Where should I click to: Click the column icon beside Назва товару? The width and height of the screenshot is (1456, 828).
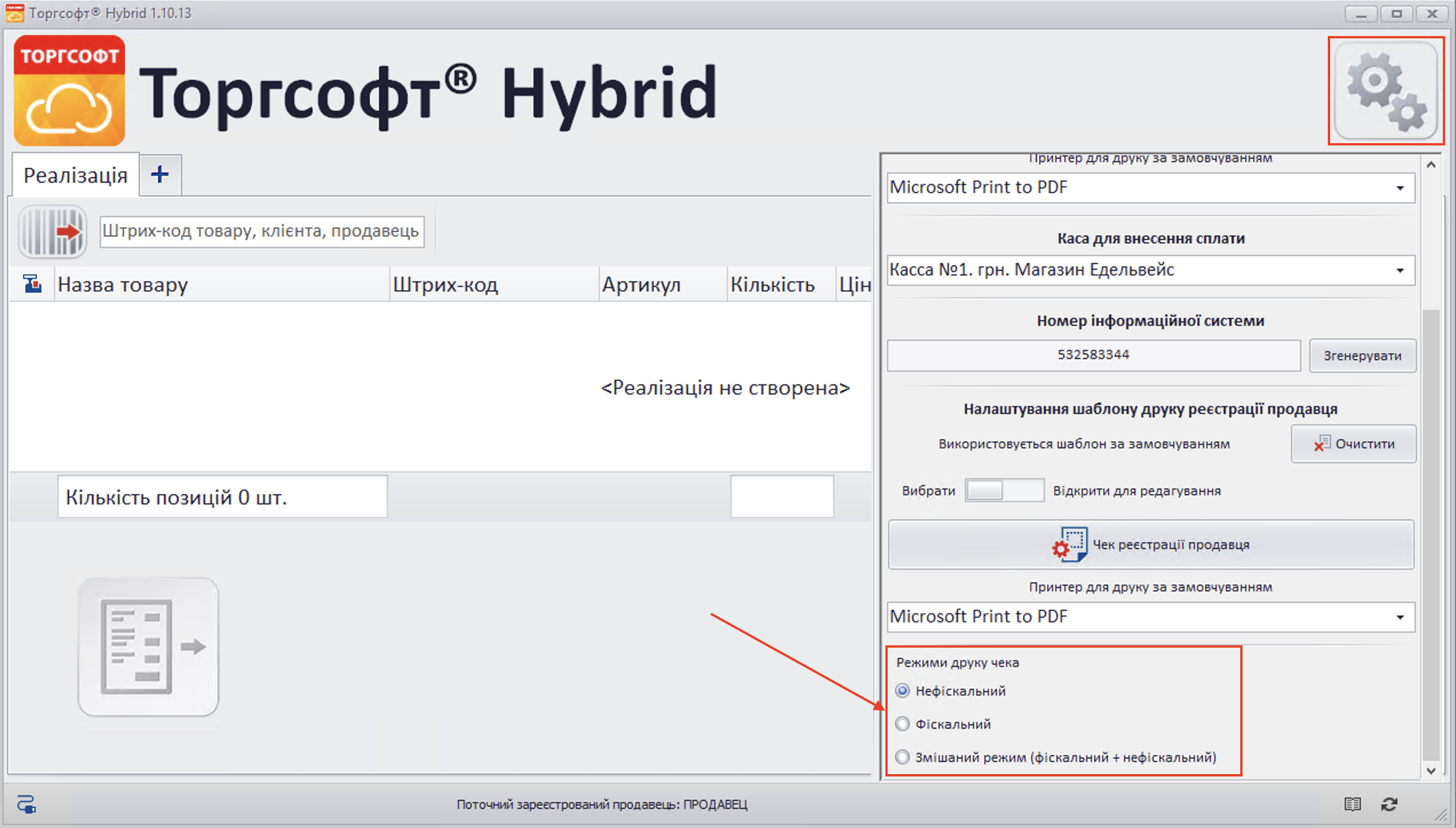click(33, 284)
